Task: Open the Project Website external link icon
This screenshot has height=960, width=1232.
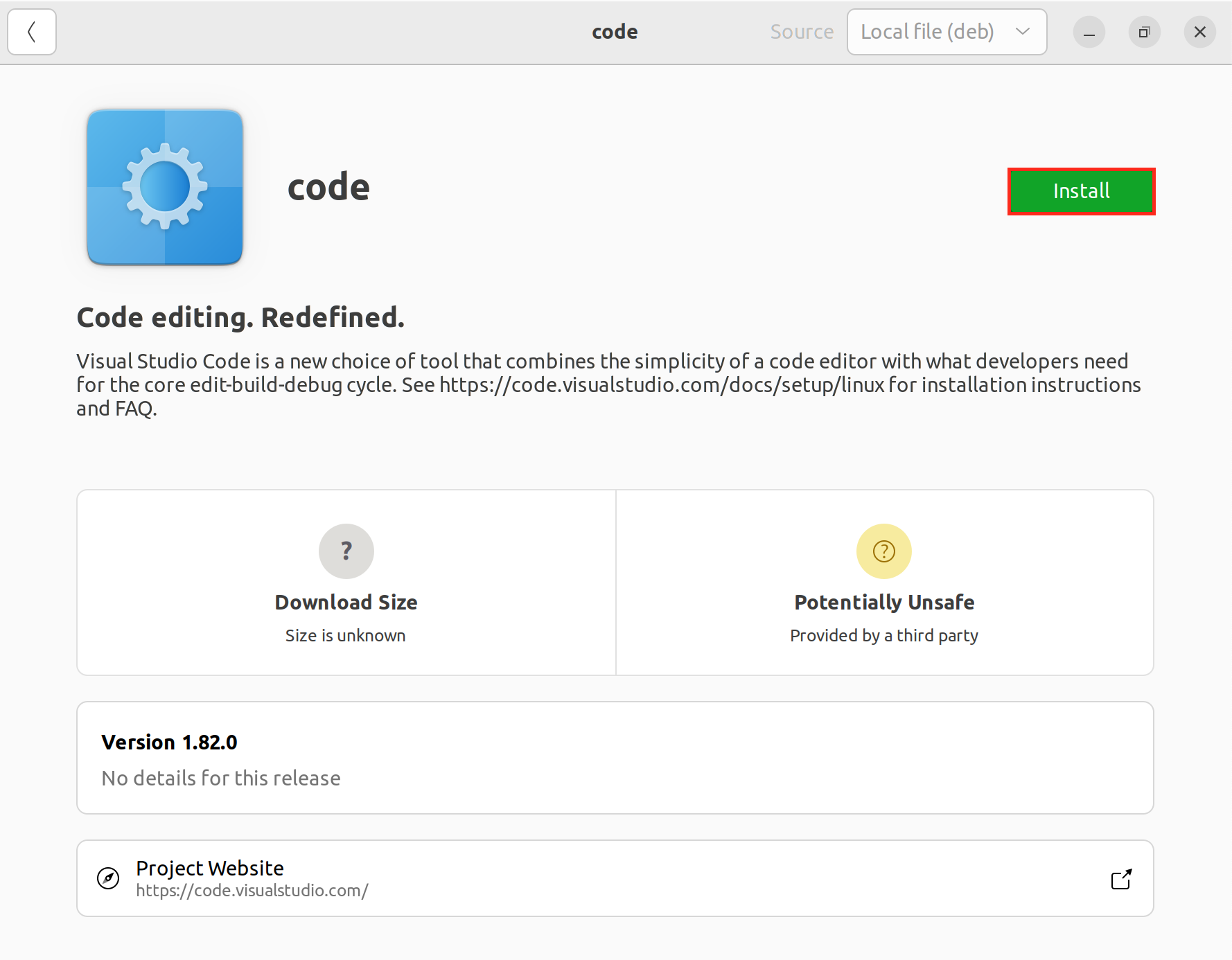Action: click(x=1121, y=879)
